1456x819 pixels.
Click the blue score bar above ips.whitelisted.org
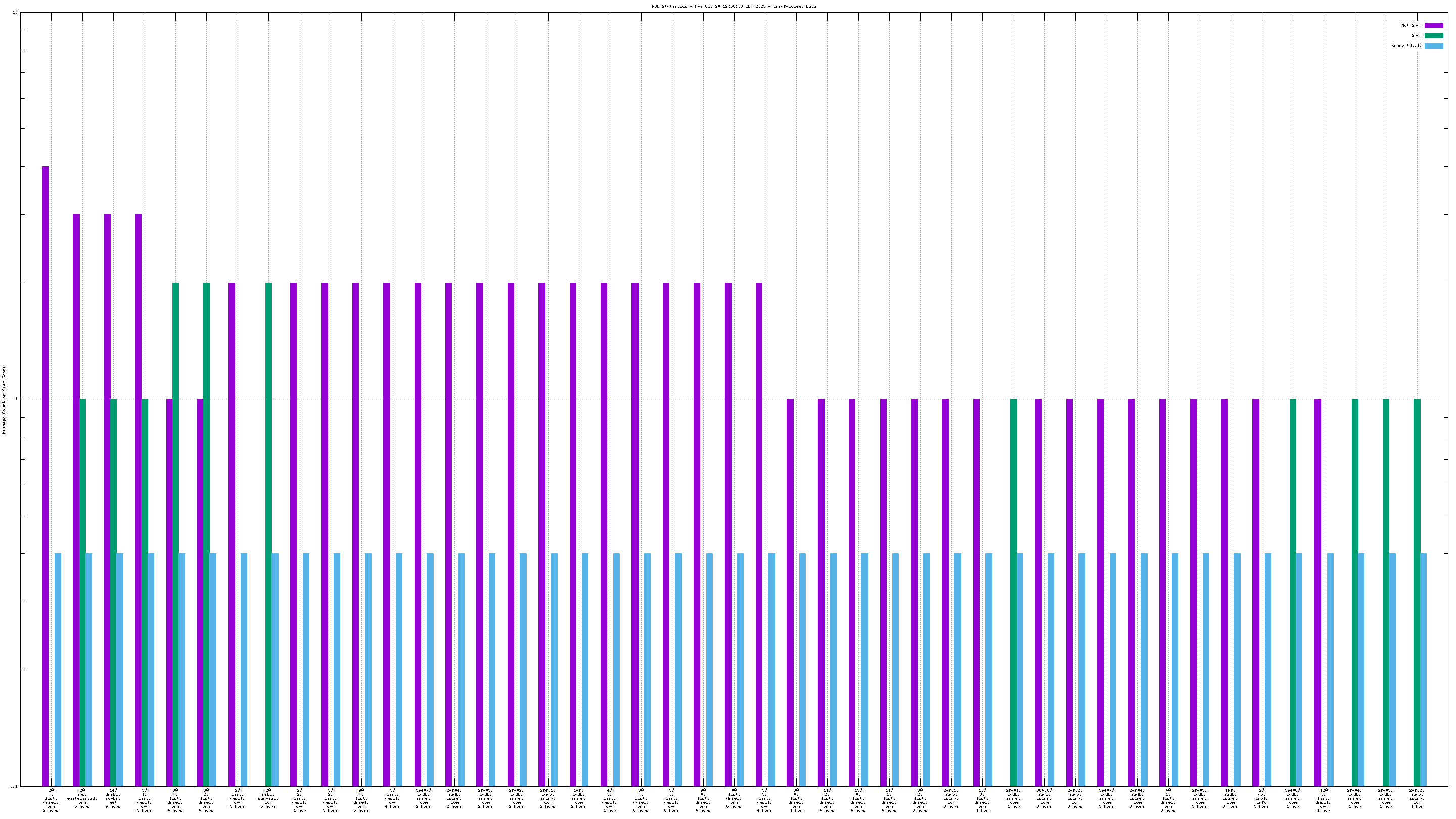point(89,667)
